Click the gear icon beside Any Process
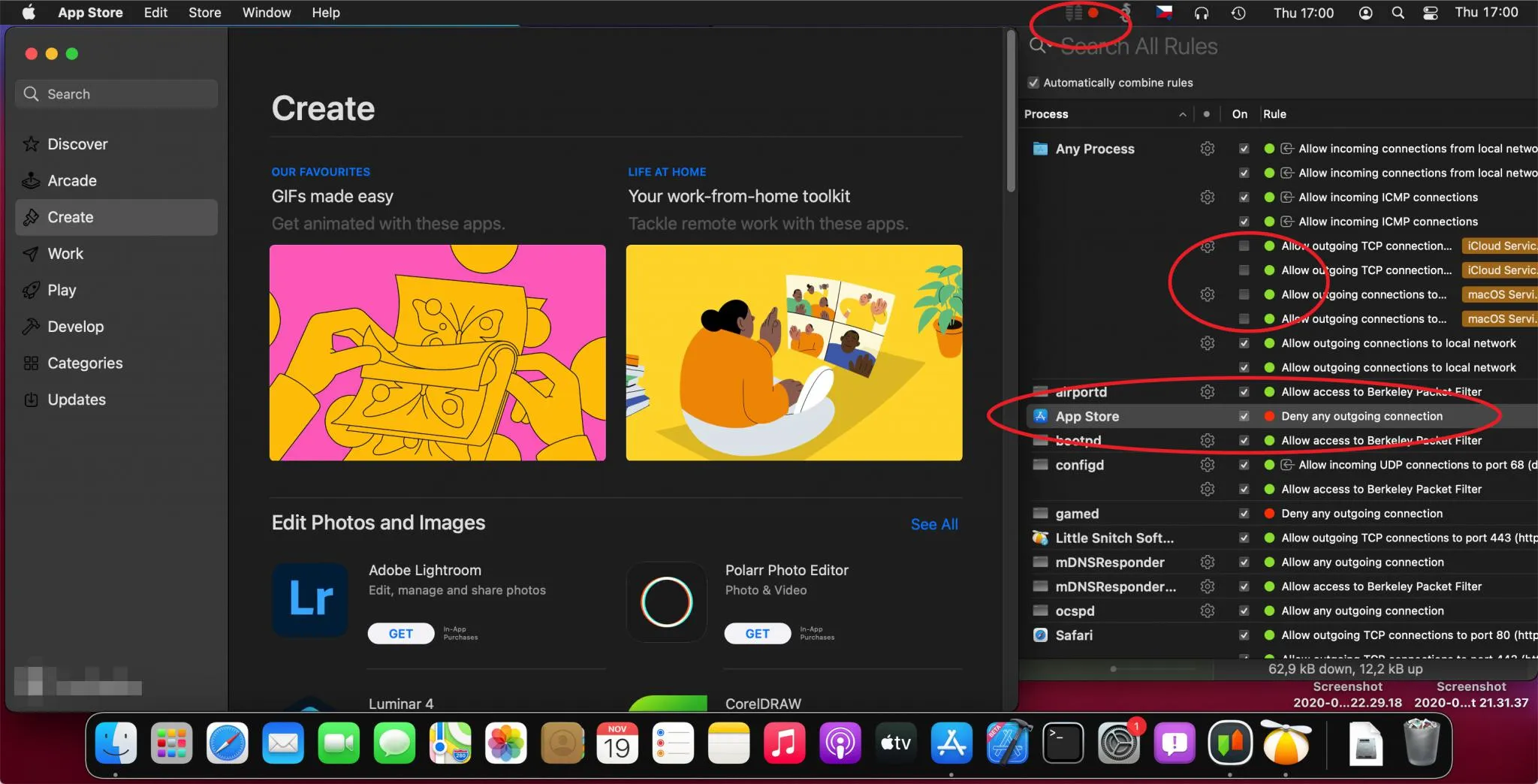The image size is (1538, 784). [1207, 149]
